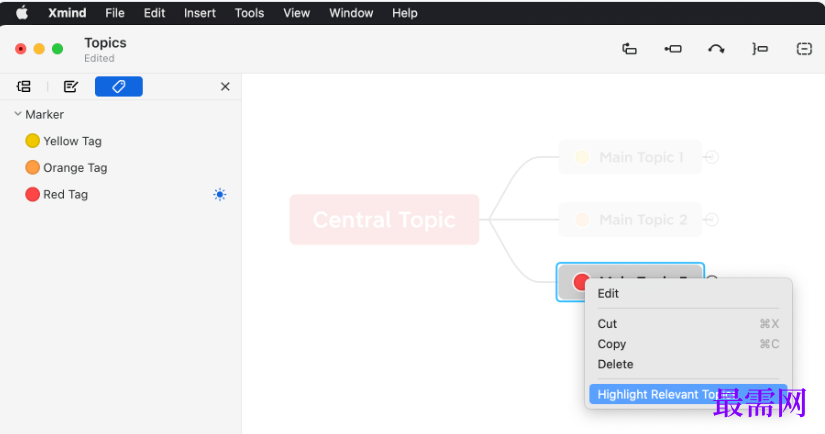The height and width of the screenshot is (434, 825).
Task: Open the Notes panel icon
Action: pyautogui.click(x=70, y=87)
